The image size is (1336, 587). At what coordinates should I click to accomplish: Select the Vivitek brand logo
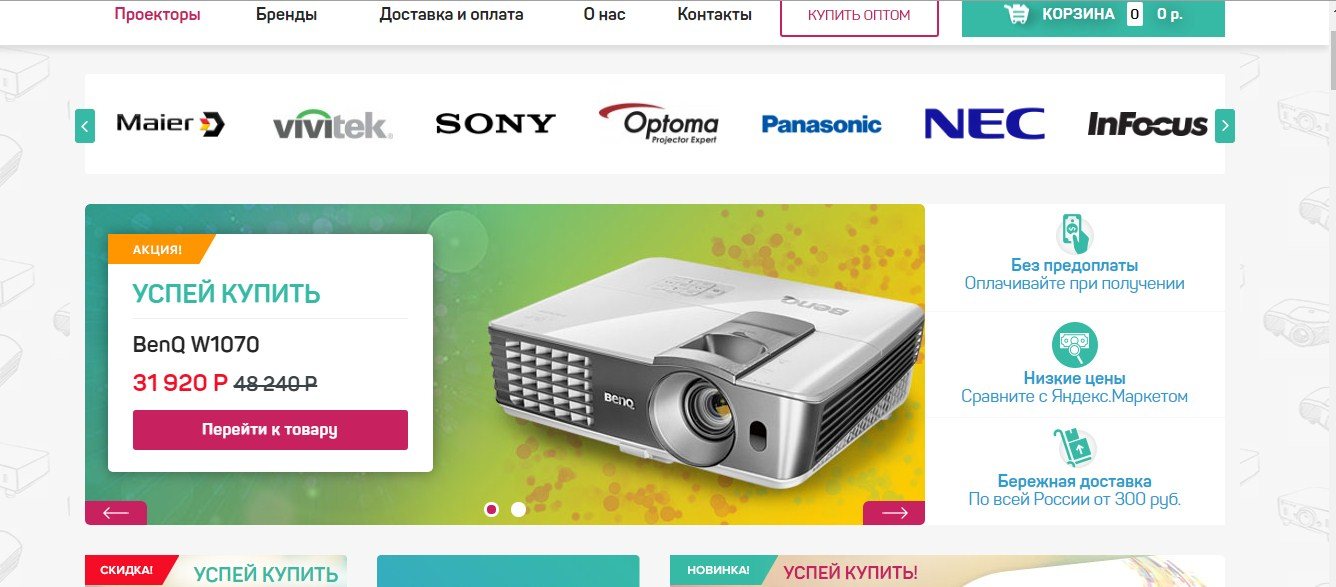tap(332, 125)
